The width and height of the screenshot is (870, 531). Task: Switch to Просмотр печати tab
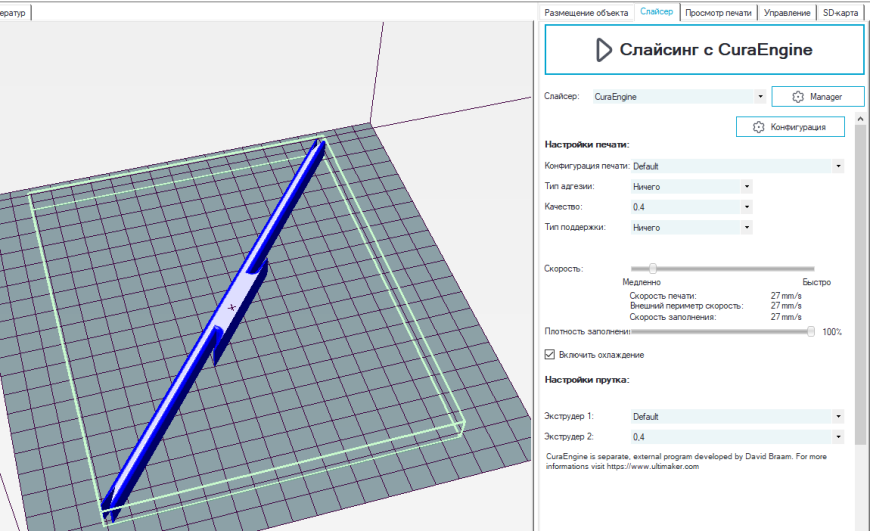point(718,12)
